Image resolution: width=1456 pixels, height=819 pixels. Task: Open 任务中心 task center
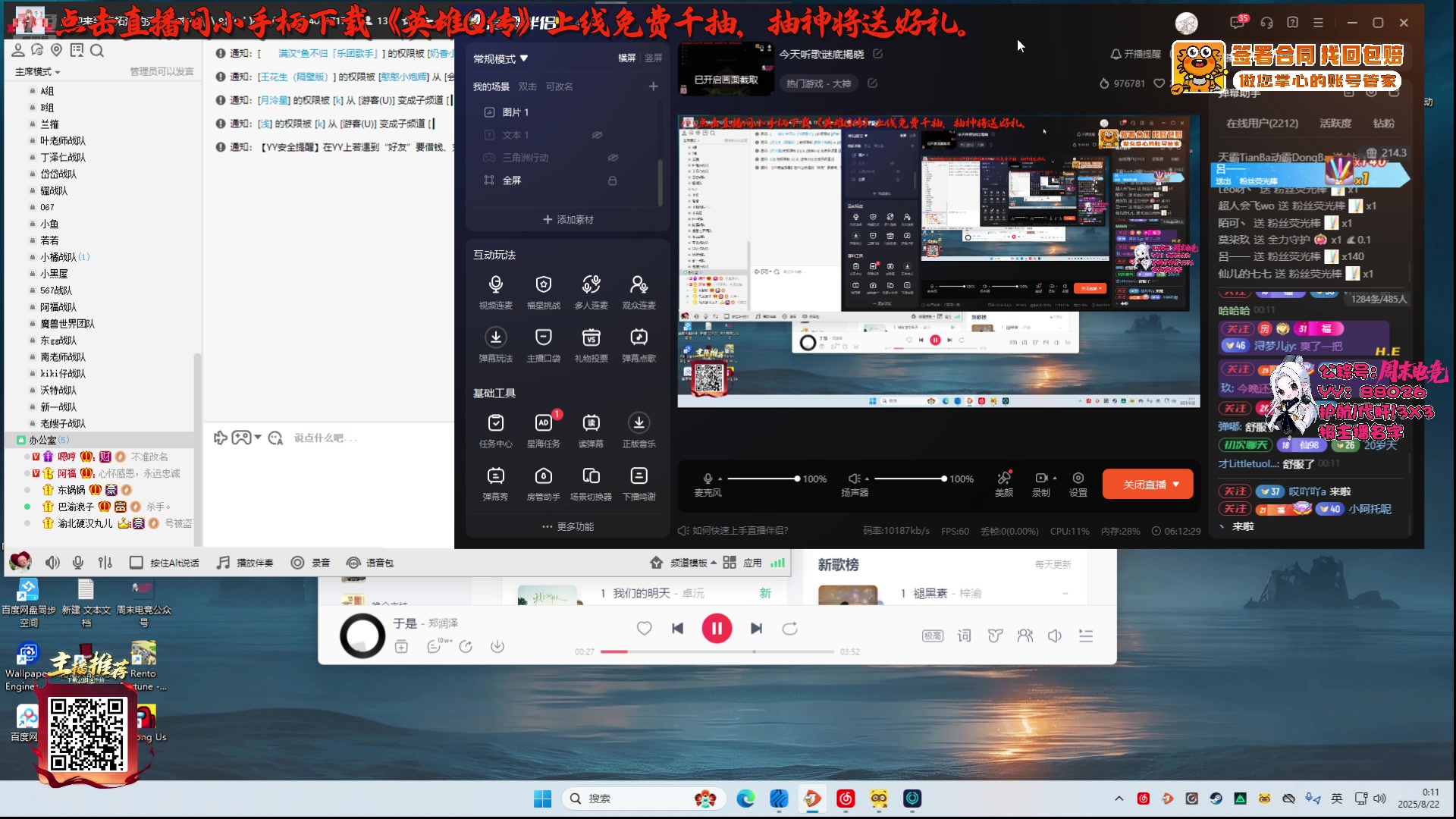pos(496,430)
